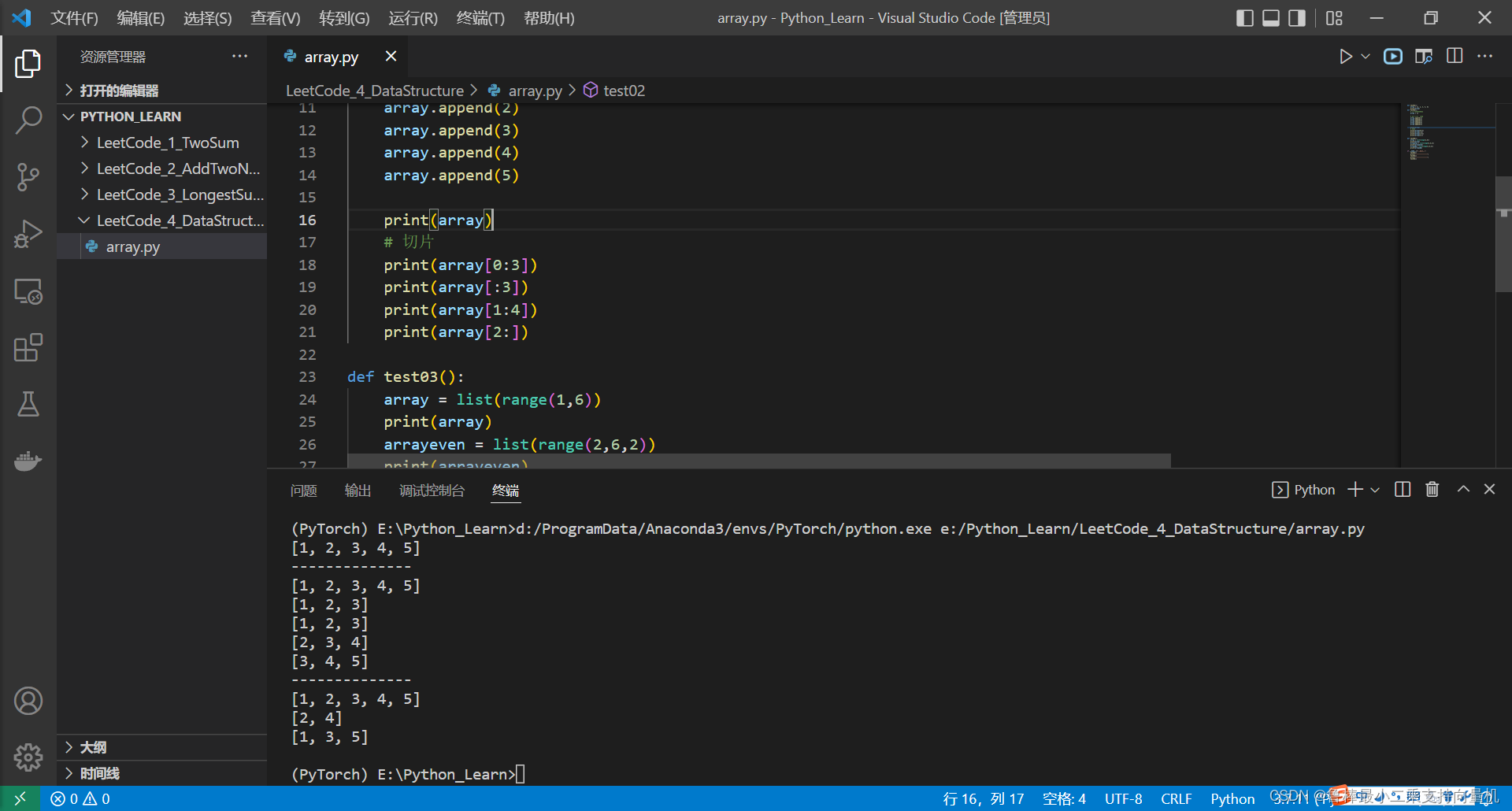Open the 运行(R) menu

413,18
